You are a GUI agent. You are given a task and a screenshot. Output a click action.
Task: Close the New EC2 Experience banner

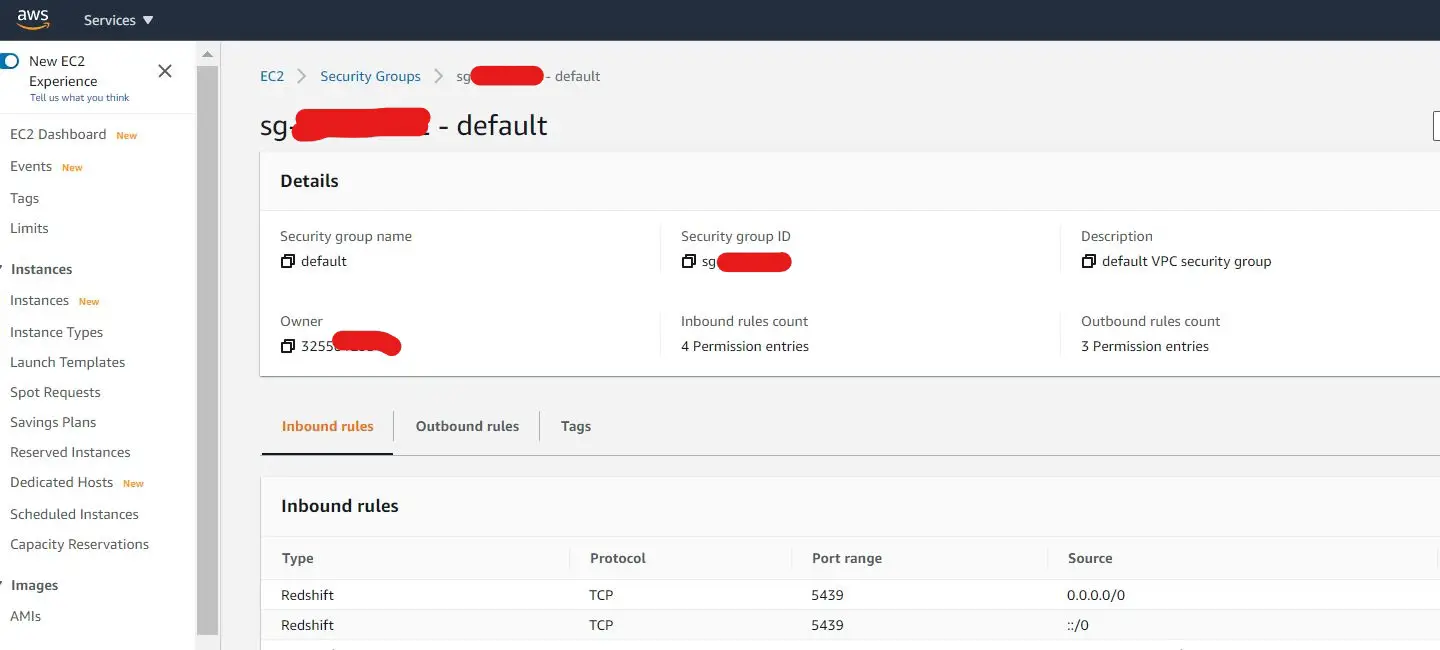pos(165,71)
